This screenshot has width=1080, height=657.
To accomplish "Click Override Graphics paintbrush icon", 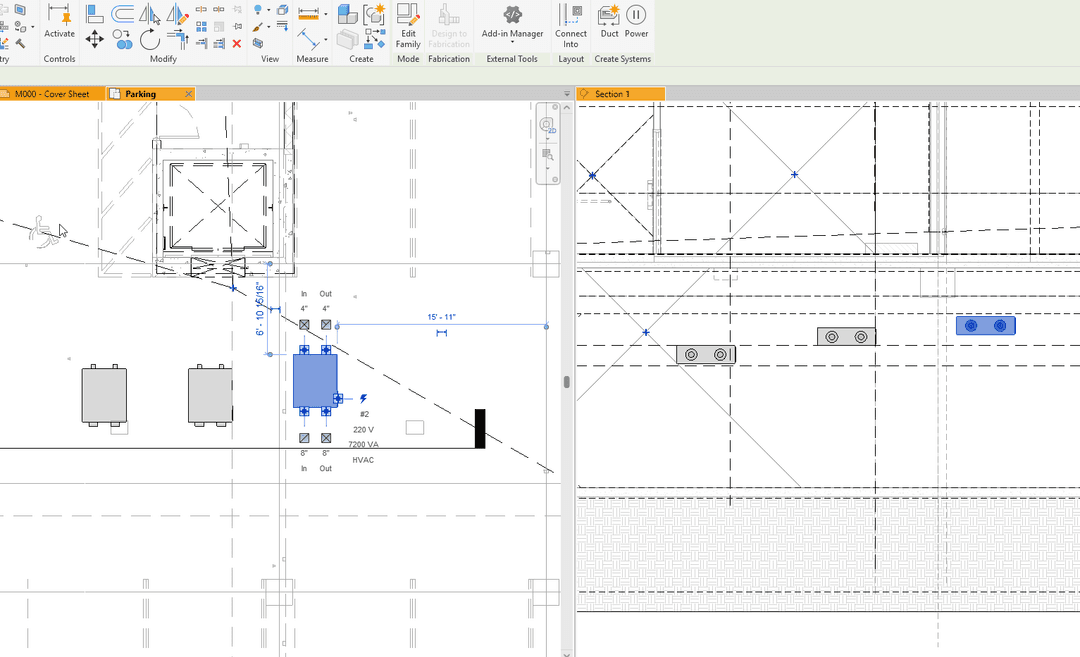I will (258, 27).
